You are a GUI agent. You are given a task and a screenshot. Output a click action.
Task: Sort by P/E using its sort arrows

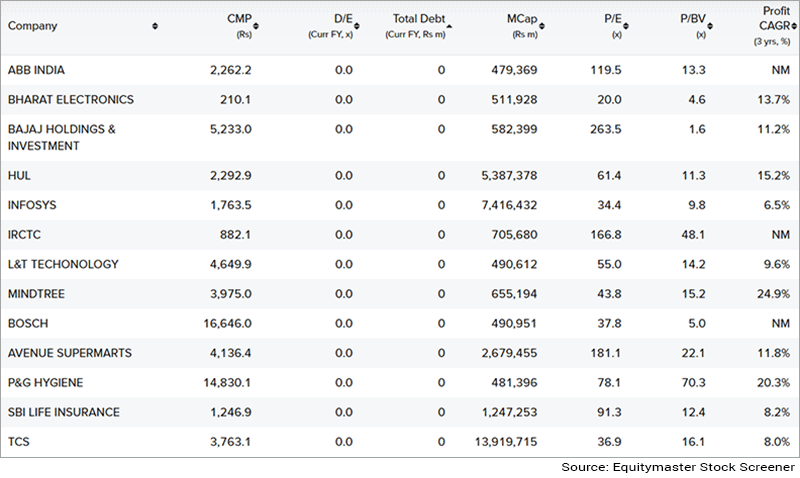[x=626, y=26]
